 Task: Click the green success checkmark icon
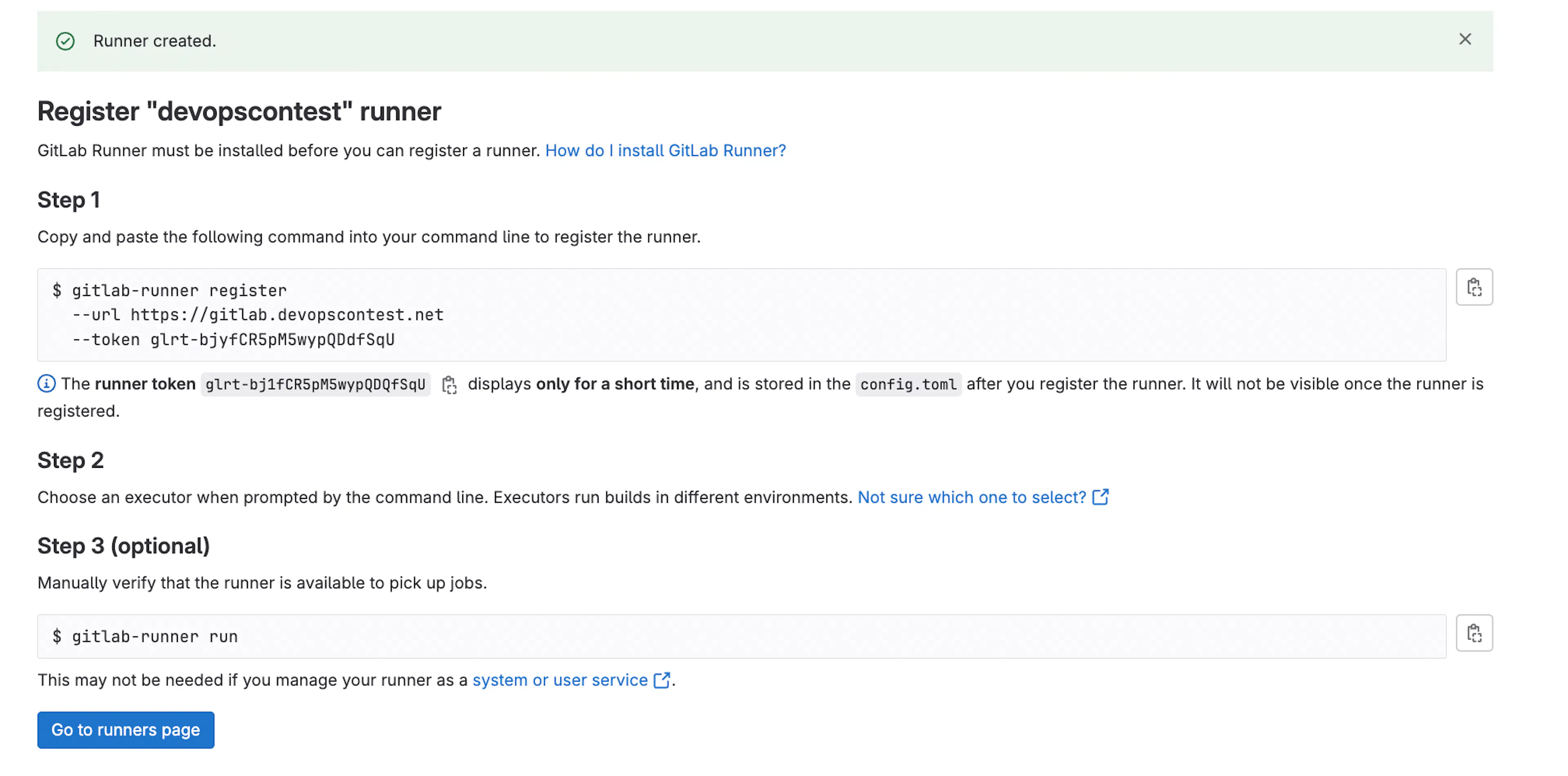65,41
